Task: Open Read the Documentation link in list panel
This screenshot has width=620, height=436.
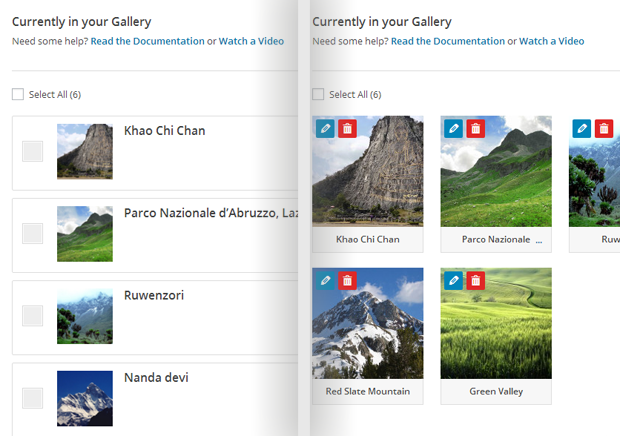Action: [147, 41]
